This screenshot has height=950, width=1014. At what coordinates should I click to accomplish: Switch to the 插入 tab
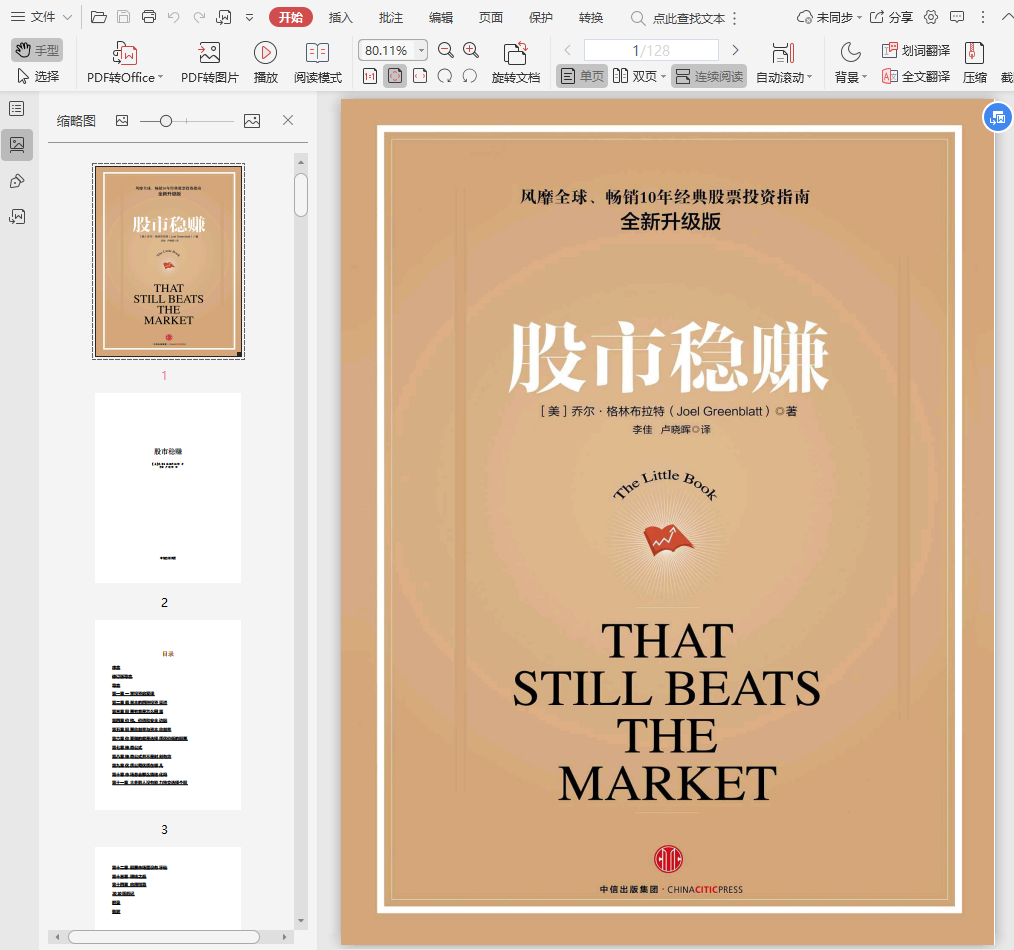click(x=341, y=17)
